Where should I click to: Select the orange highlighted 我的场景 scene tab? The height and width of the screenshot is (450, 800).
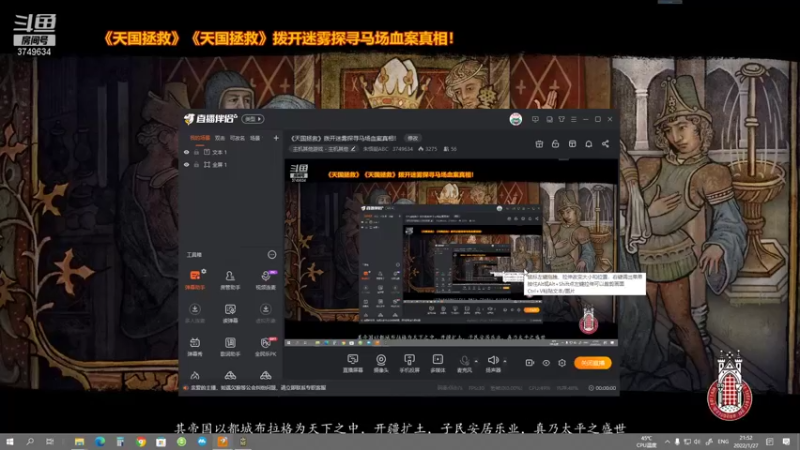(x=199, y=138)
